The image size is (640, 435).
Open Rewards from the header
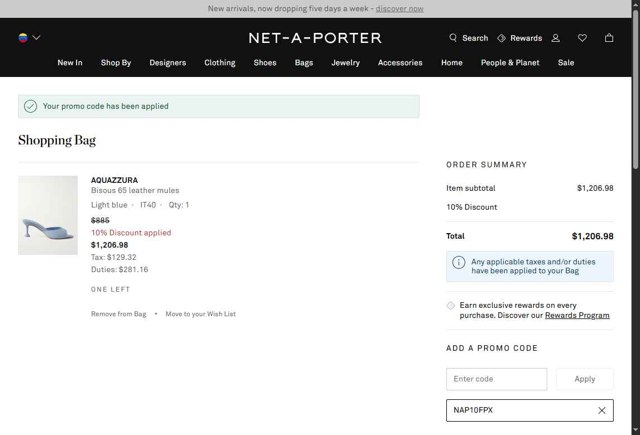[x=520, y=38]
